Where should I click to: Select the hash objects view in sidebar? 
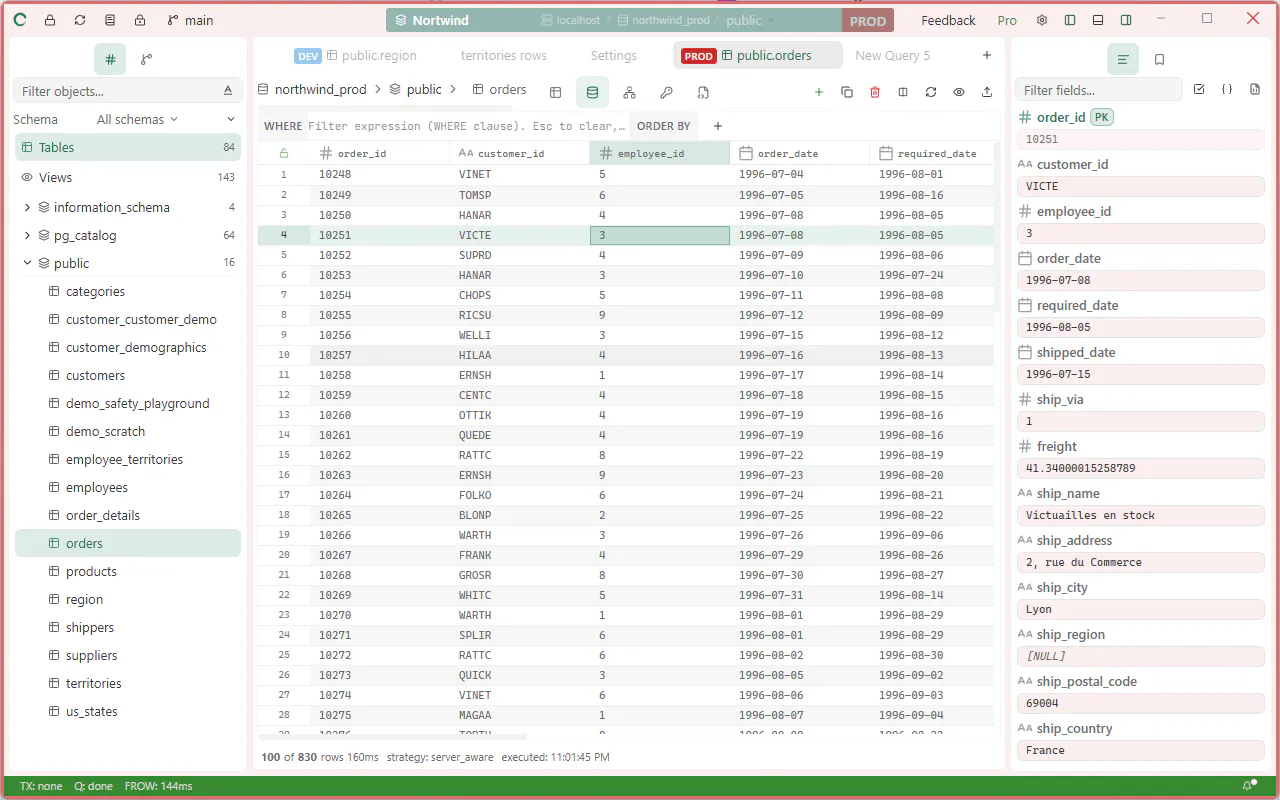point(110,59)
